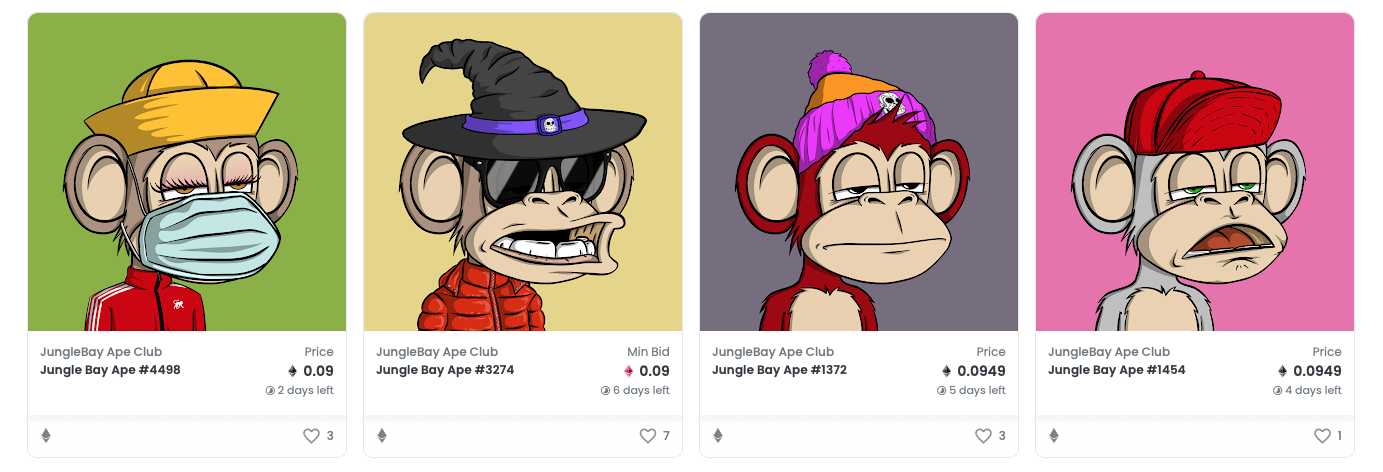Click the 0.0949 price on Ape #1372
1383x472 pixels.
[980, 371]
